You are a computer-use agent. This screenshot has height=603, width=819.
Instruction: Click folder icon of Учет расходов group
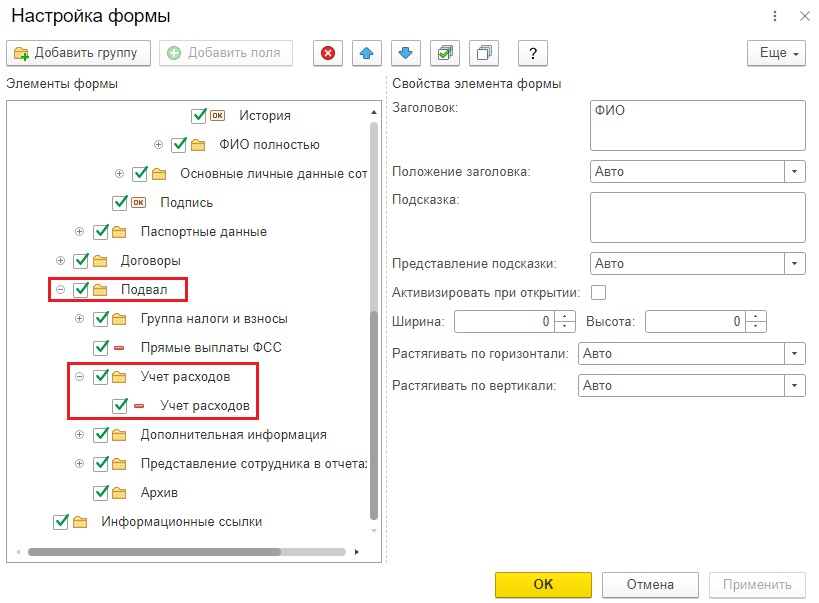coord(119,377)
